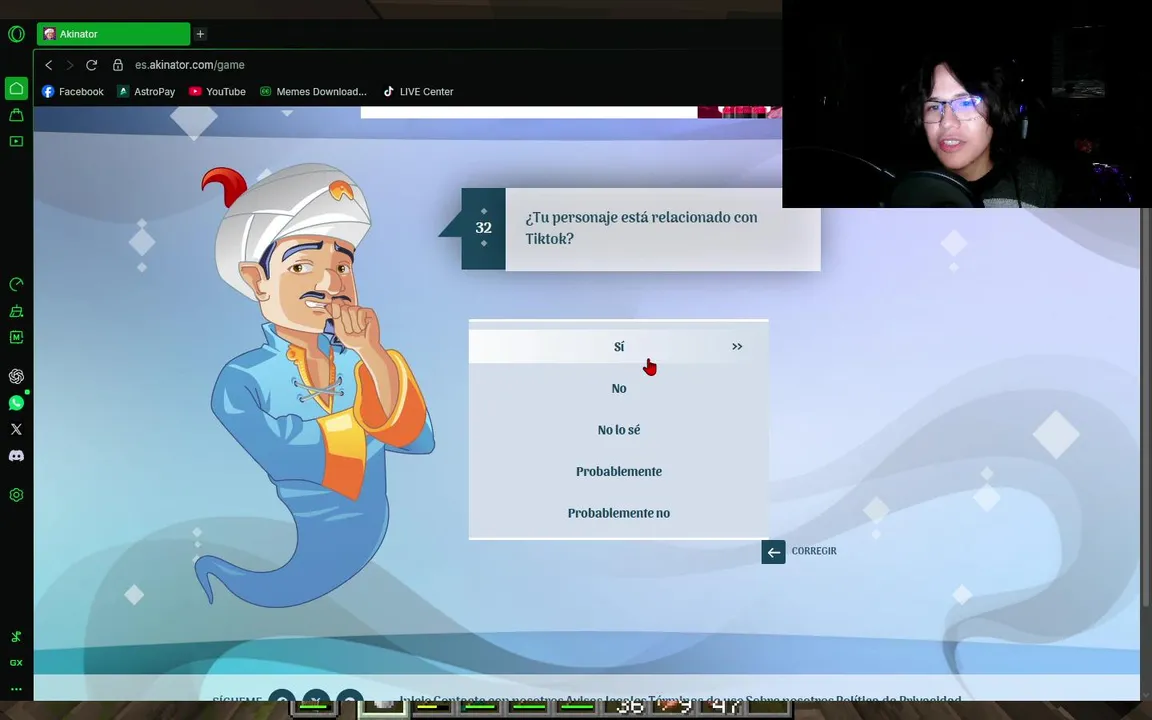Reload the Akinator page

92,65
